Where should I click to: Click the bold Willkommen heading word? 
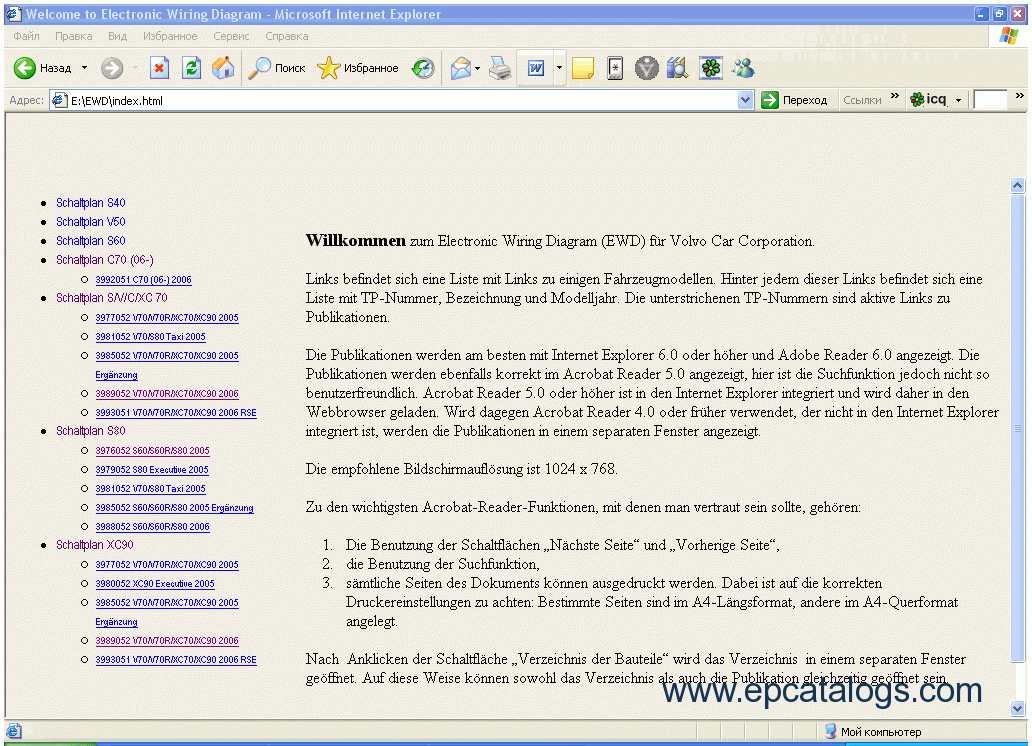[355, 240]
